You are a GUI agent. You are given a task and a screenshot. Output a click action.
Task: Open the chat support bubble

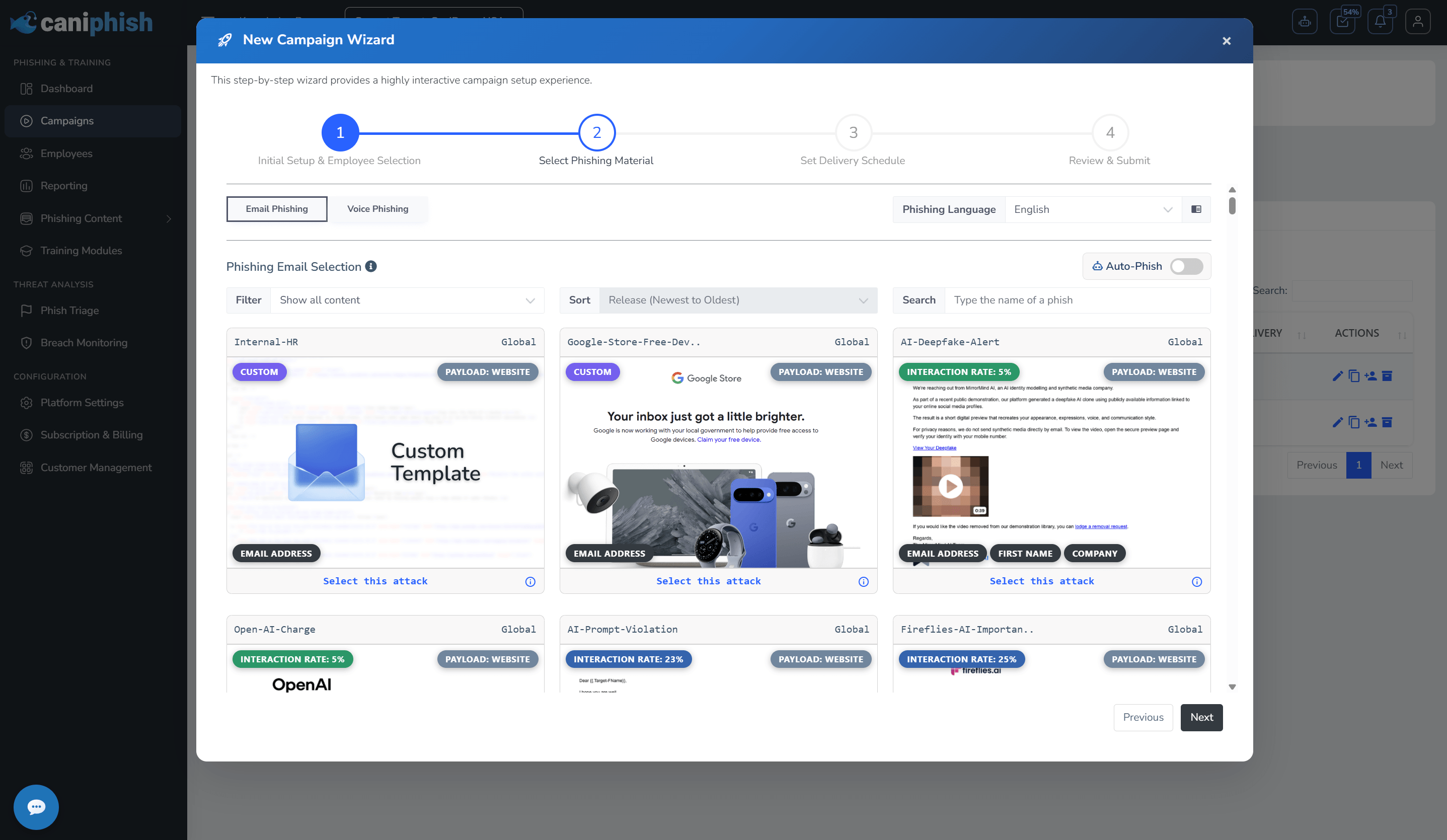pyautogui.click(x=36, y=806)
